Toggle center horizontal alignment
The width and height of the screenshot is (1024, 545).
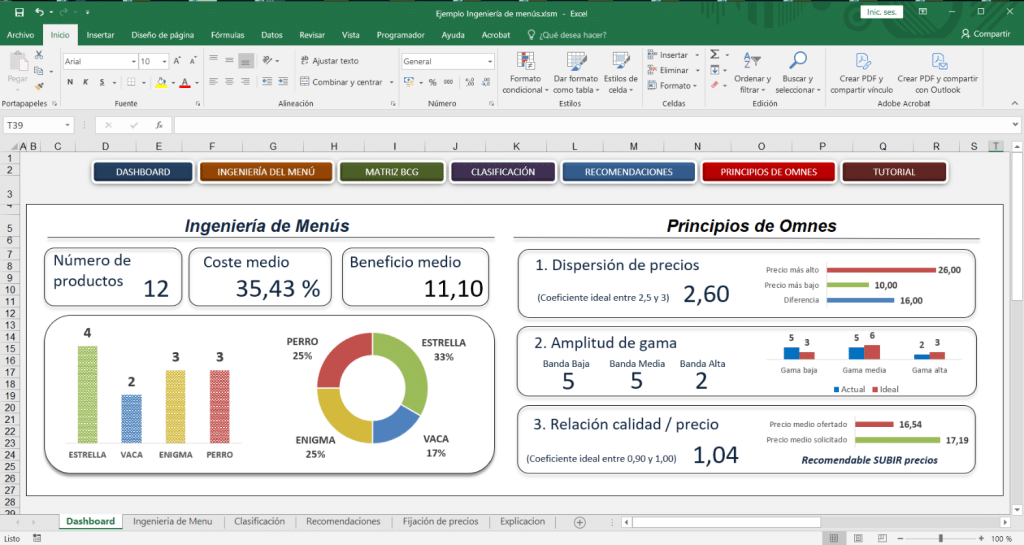[229, 82]
